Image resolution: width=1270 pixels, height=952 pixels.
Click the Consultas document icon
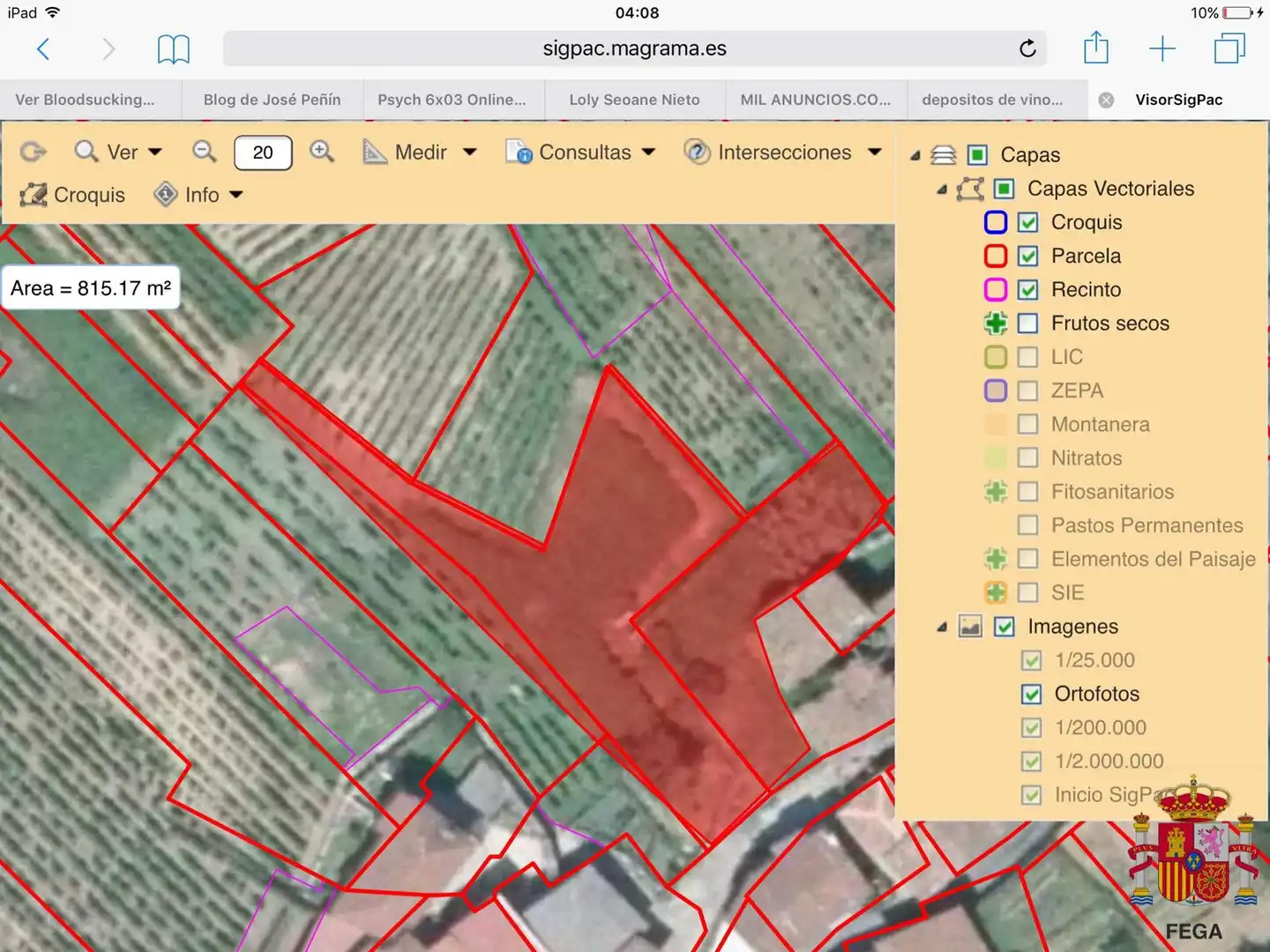tap(519, 152)
